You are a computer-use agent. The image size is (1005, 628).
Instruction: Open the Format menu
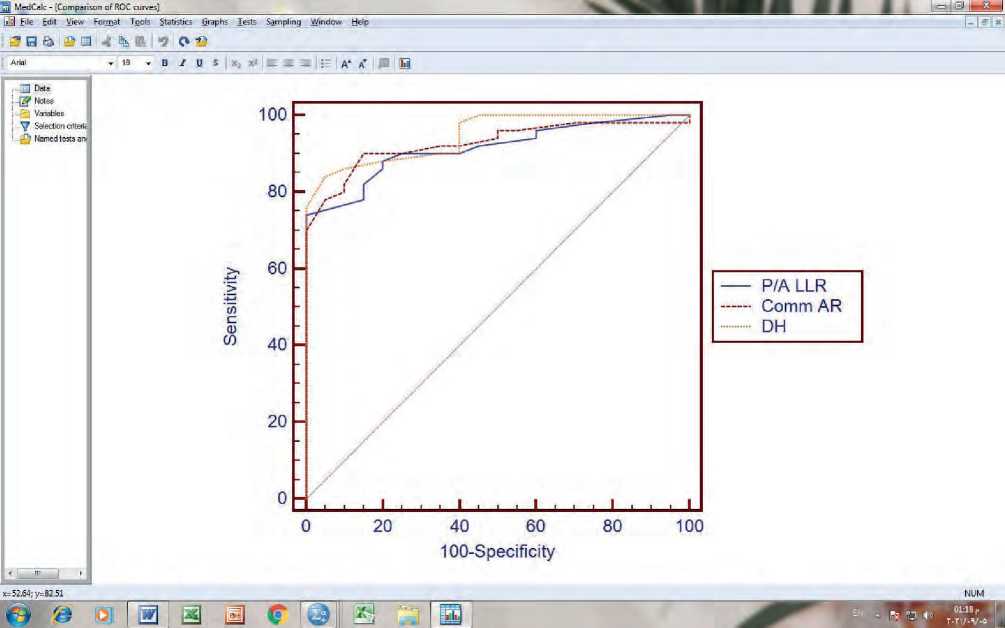click(106, 22)
